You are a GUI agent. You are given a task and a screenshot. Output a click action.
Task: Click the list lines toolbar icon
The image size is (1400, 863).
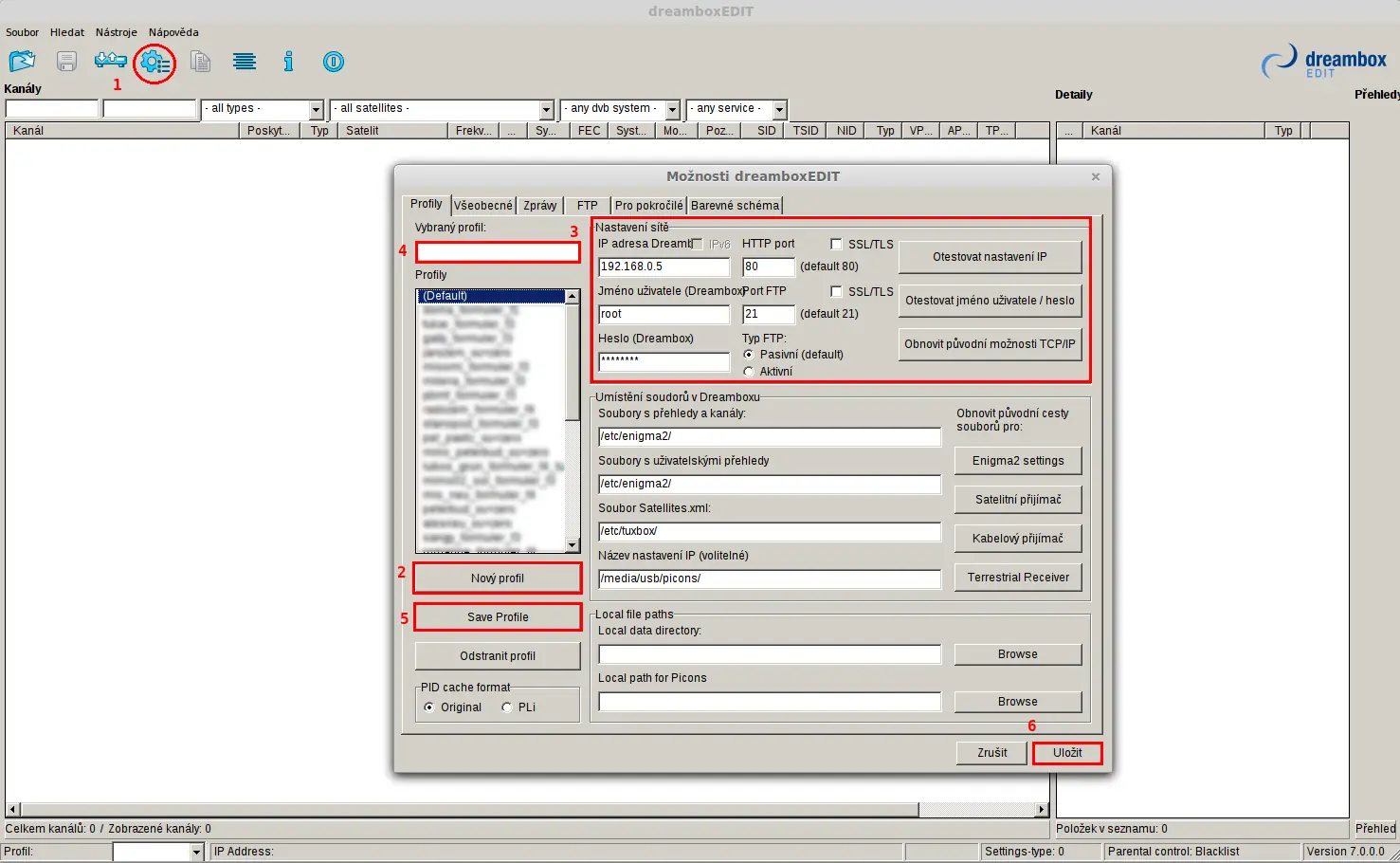[x=245, y=62]
